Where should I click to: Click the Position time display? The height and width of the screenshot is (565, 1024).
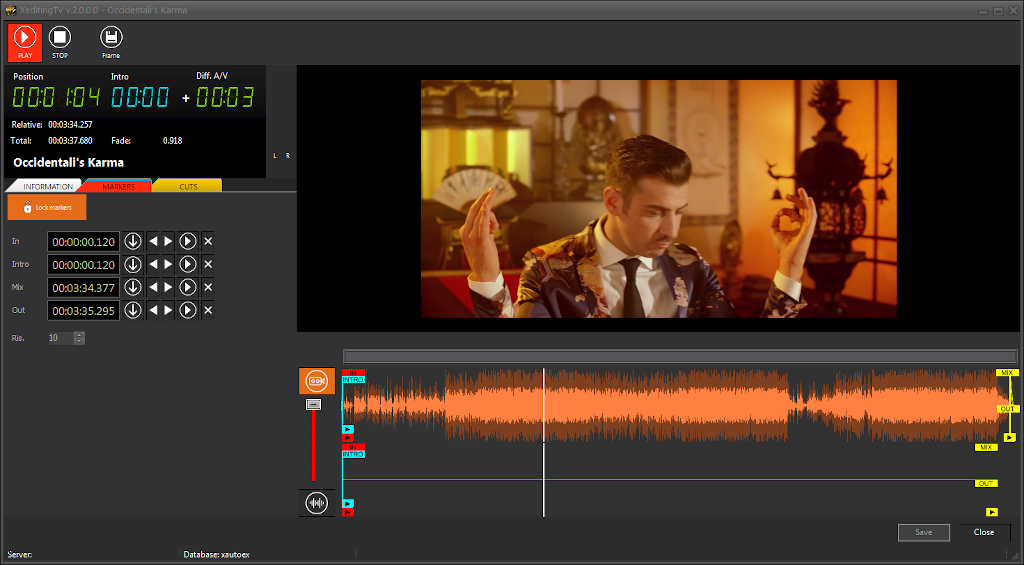[x=56, y=97]
